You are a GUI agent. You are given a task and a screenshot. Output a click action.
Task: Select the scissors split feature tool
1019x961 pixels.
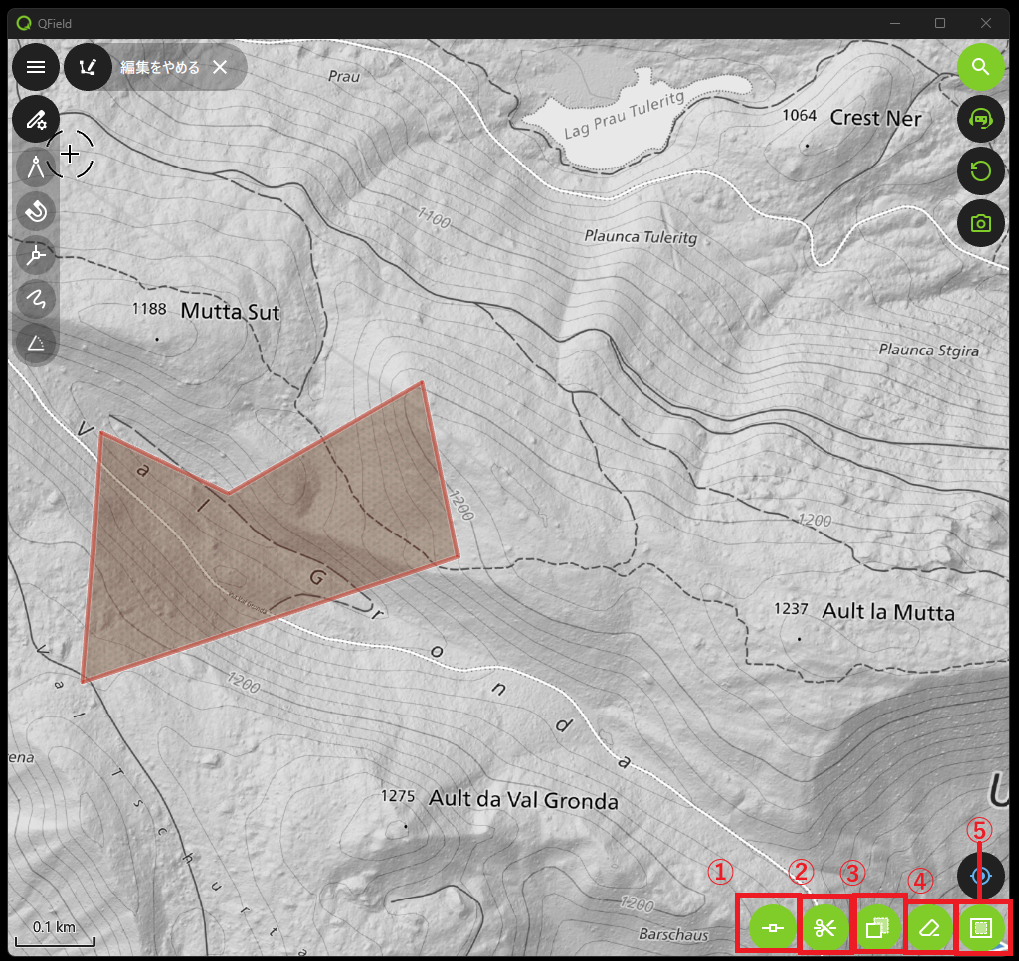point(825,928)
